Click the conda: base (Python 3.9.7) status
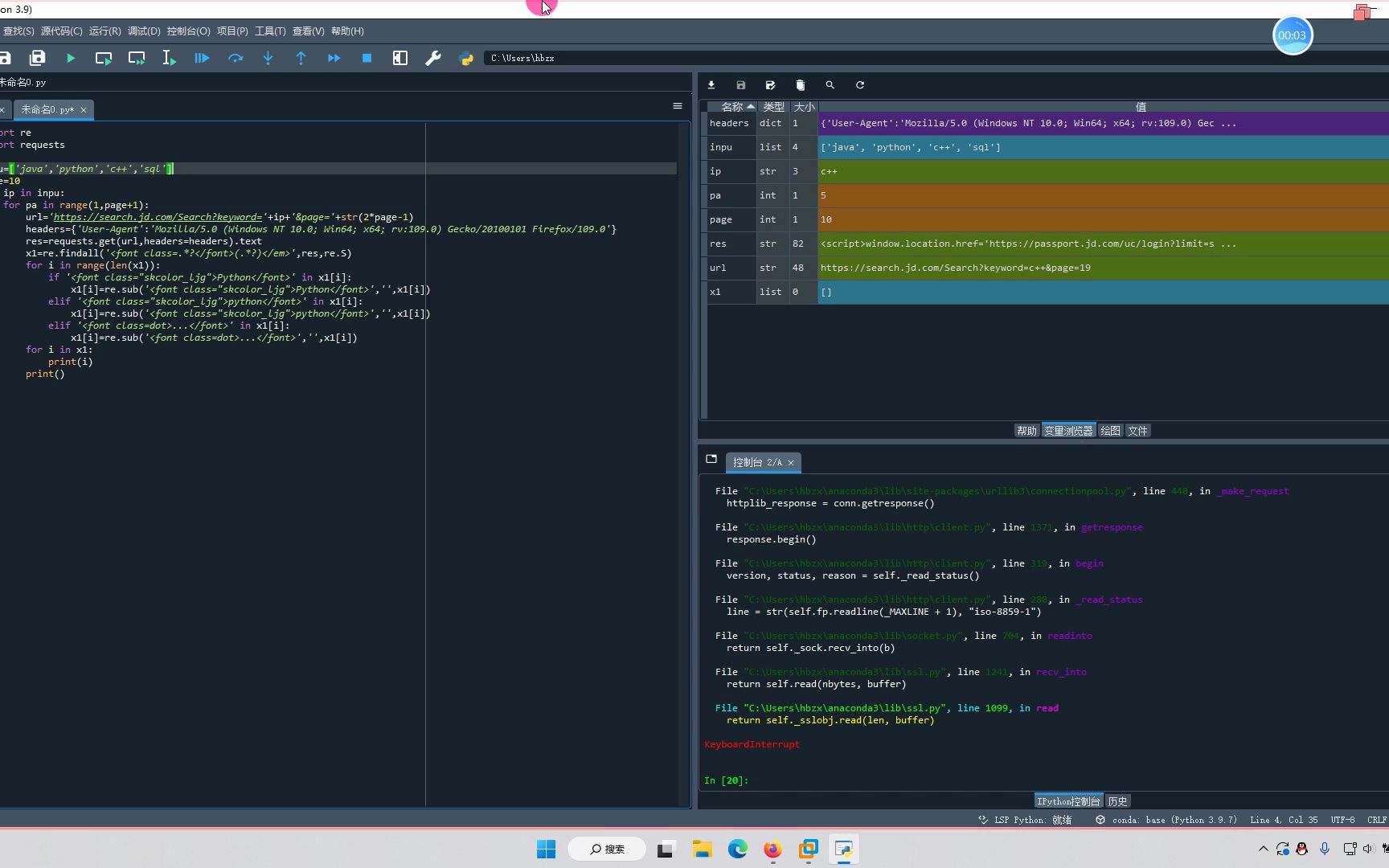The height and width of the screenshot is (868, 1389). (1166, 820)
